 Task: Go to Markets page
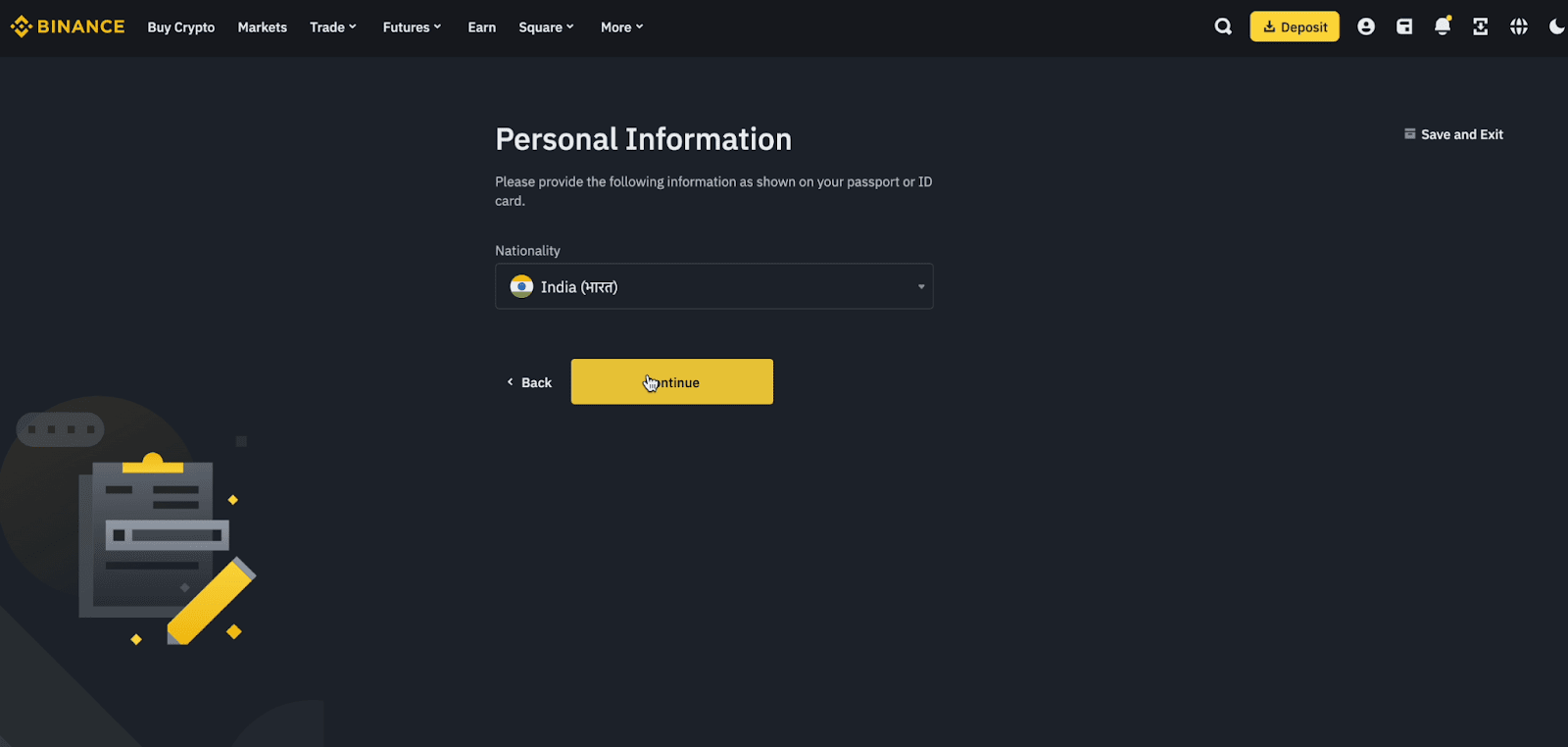[263, 27]
